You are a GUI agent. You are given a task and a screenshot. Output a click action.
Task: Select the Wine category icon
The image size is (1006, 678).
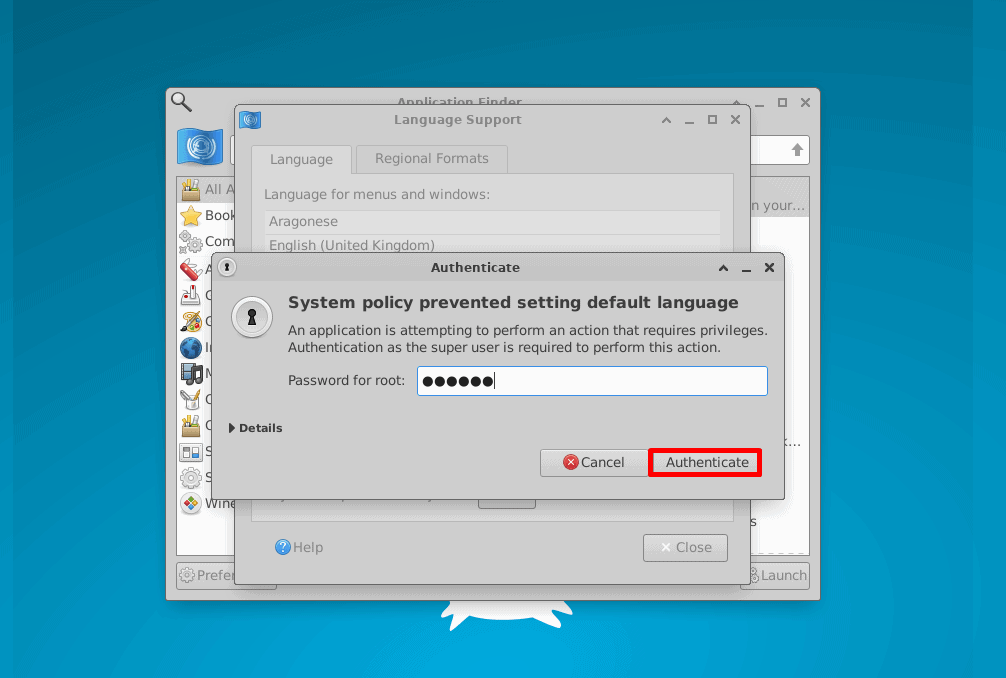[x=191, y=504]
